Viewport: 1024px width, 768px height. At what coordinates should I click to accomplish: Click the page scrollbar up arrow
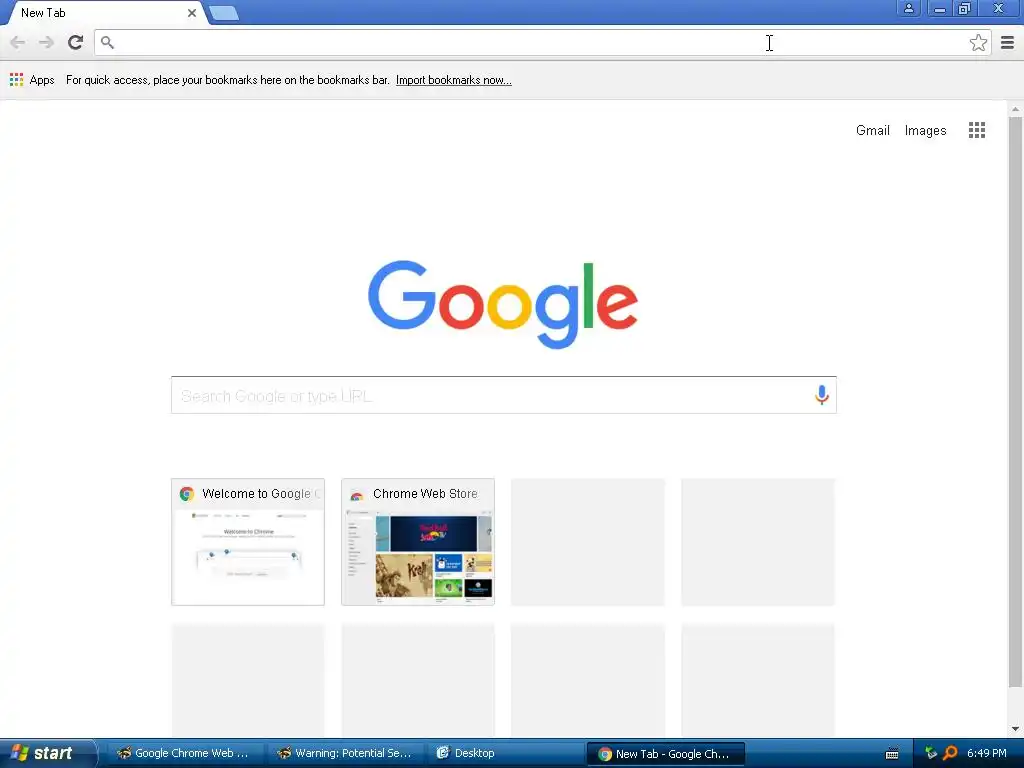[x=1015, y=109]
